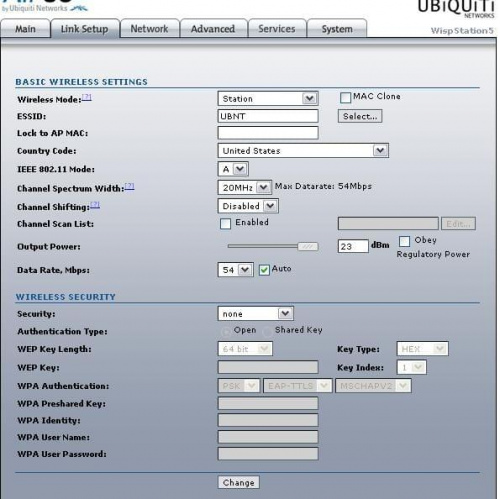Viewport: 500px width, 499px height.
Task: Click the 'WispStation5' device name text
Action: pyautogui.click(x=462, y=31)
